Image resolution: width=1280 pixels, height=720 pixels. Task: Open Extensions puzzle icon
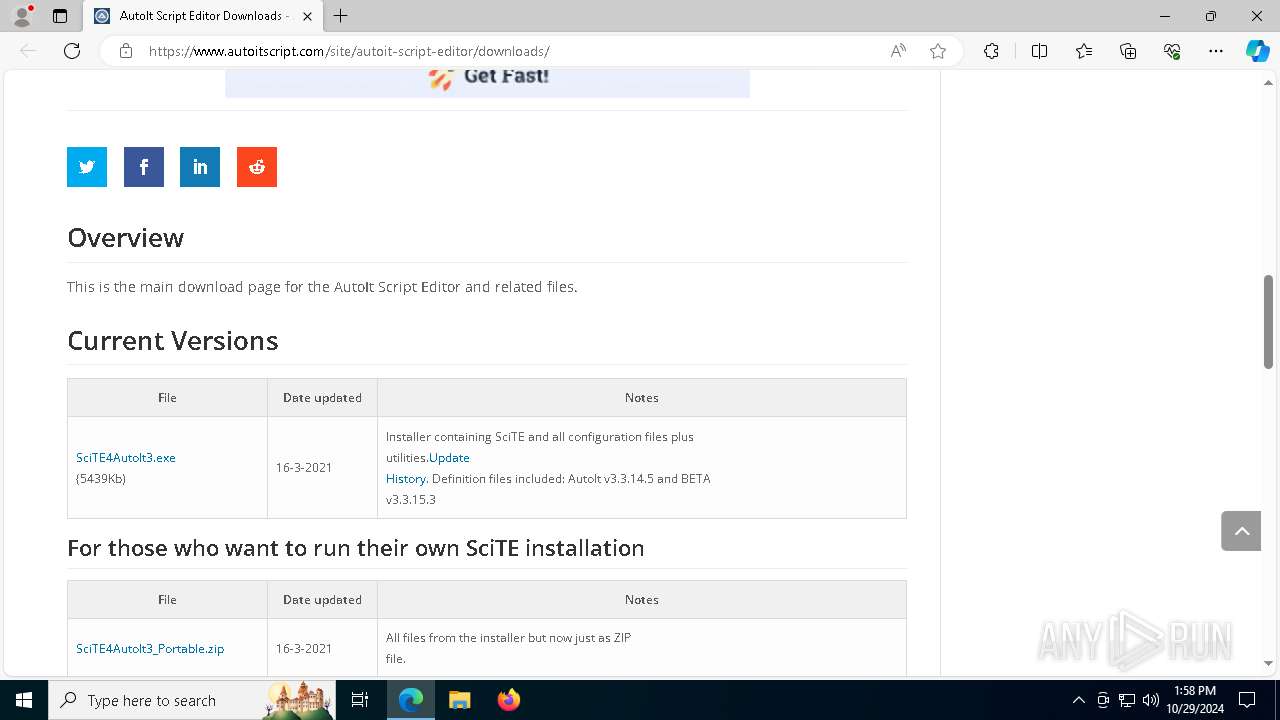pyautogui.click(x=991, y=51)
